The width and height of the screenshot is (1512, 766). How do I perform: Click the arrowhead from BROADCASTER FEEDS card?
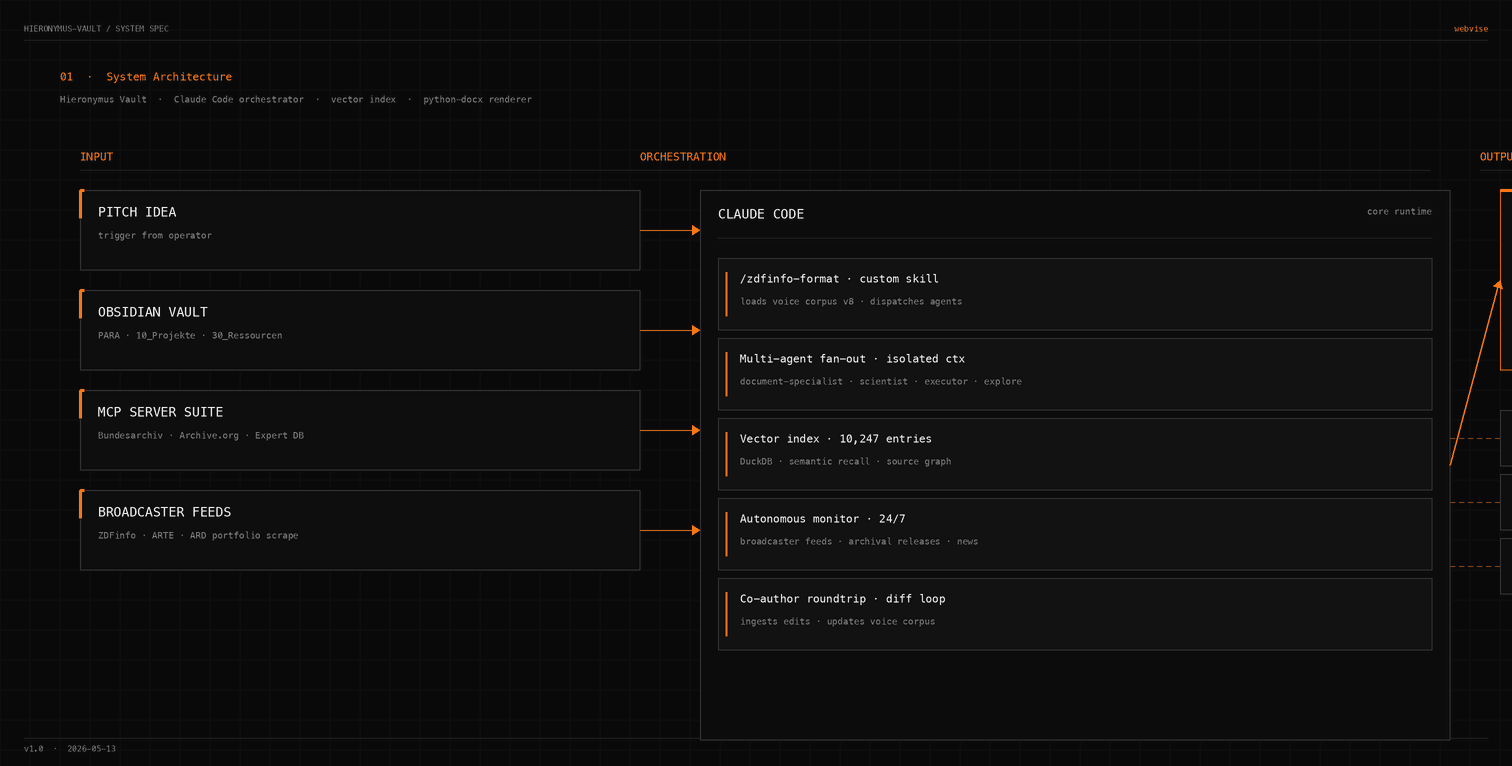coord(695,530)
